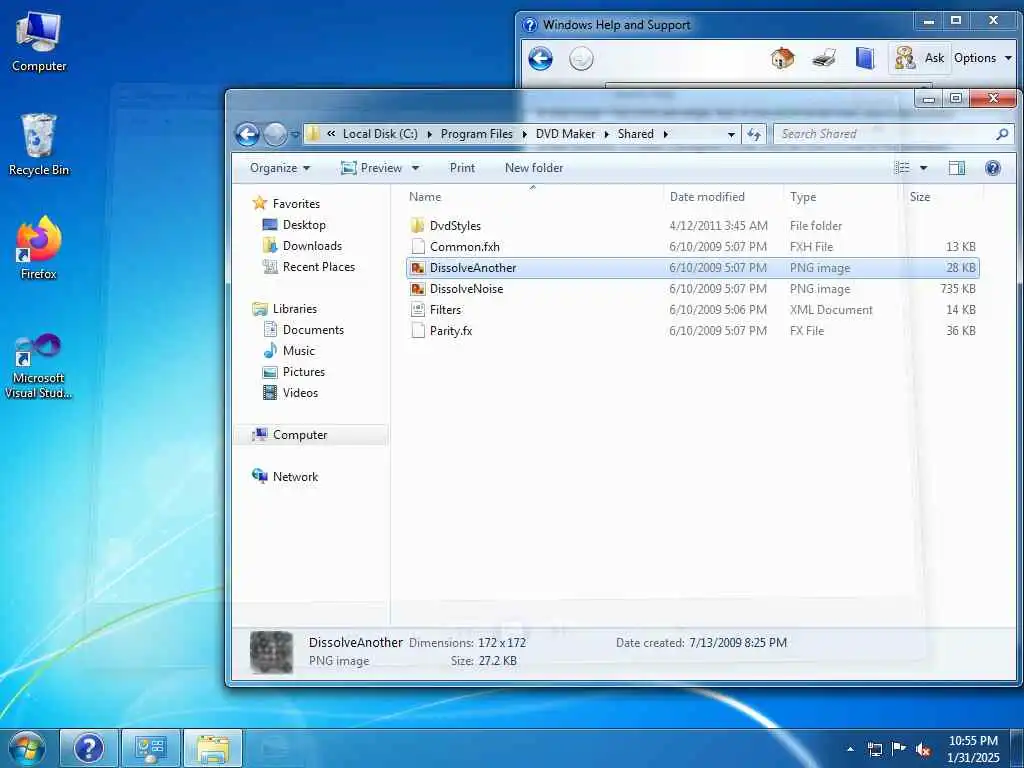The width and height of the screenshot is (1024, 768).
Task: Open the Documents library
Action: [x=313, y=330]
